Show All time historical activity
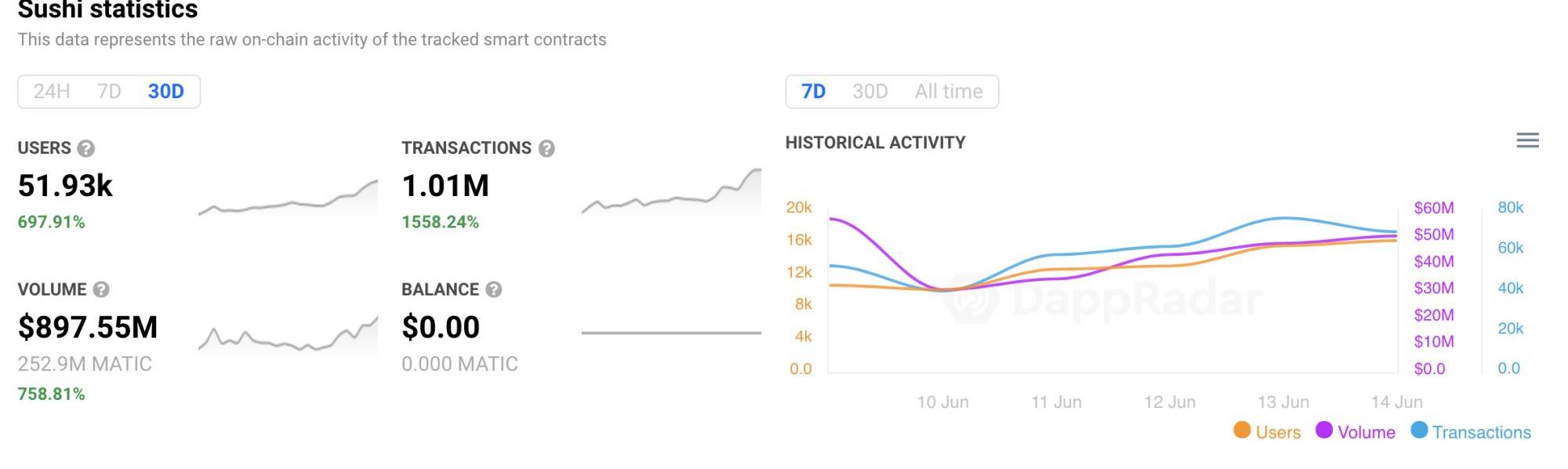The width and height of the screenshot is (1568, 469). 949,92
